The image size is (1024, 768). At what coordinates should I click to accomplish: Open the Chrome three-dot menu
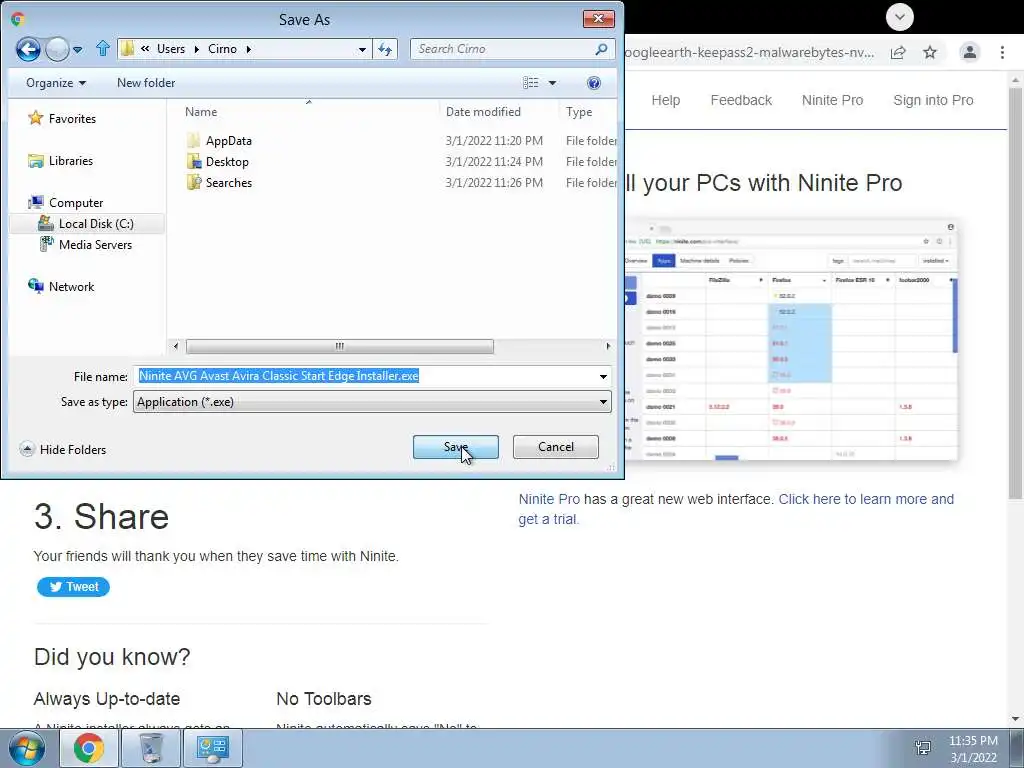[1002, 52]
